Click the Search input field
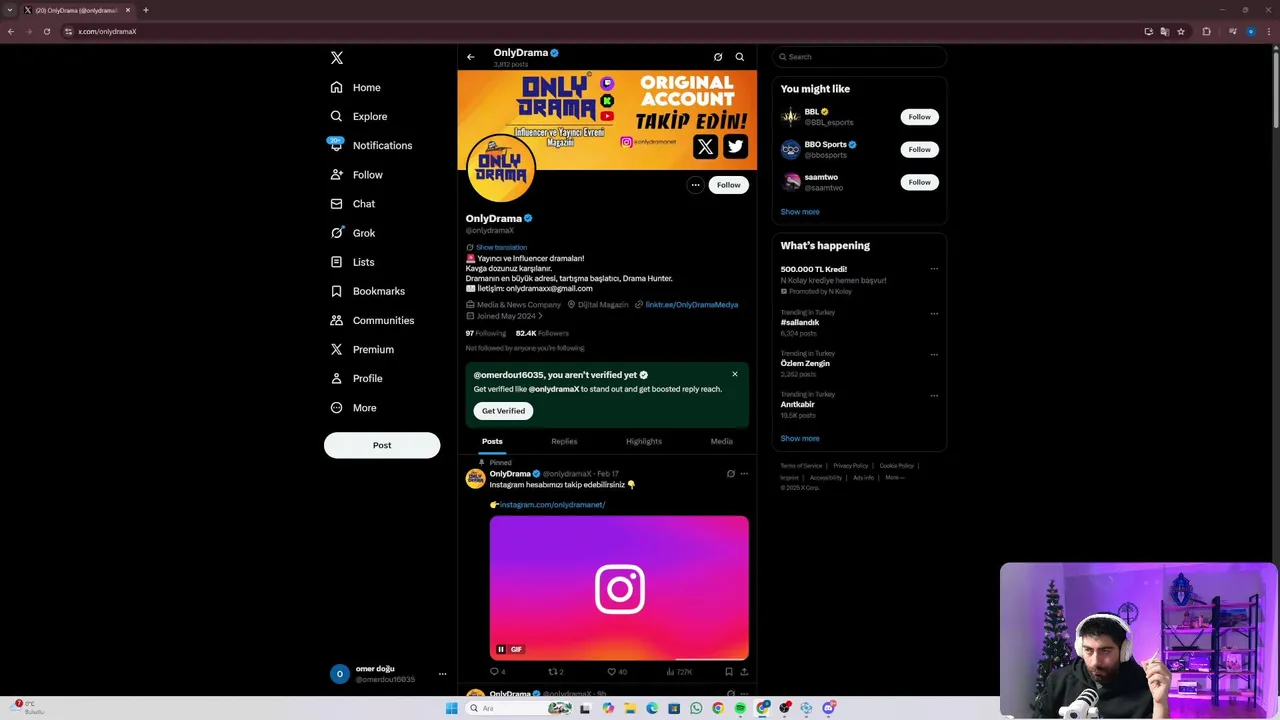The image size is (1280, 720). point(859,57)
